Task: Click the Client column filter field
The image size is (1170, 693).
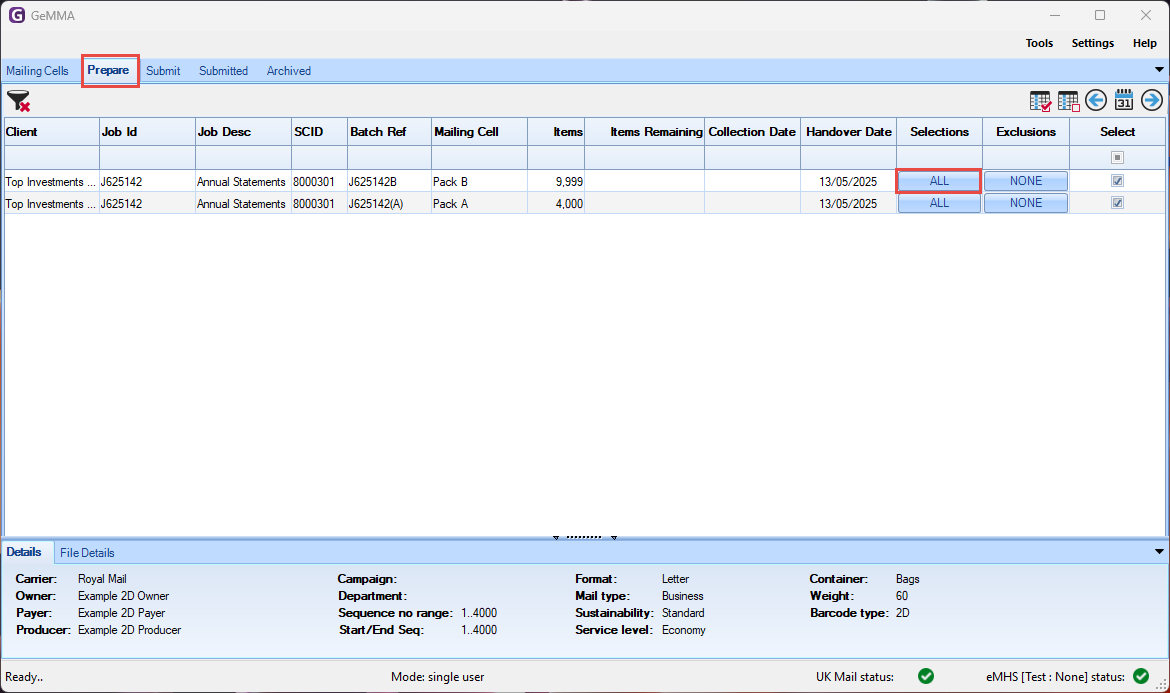Action: pos(51,158)
